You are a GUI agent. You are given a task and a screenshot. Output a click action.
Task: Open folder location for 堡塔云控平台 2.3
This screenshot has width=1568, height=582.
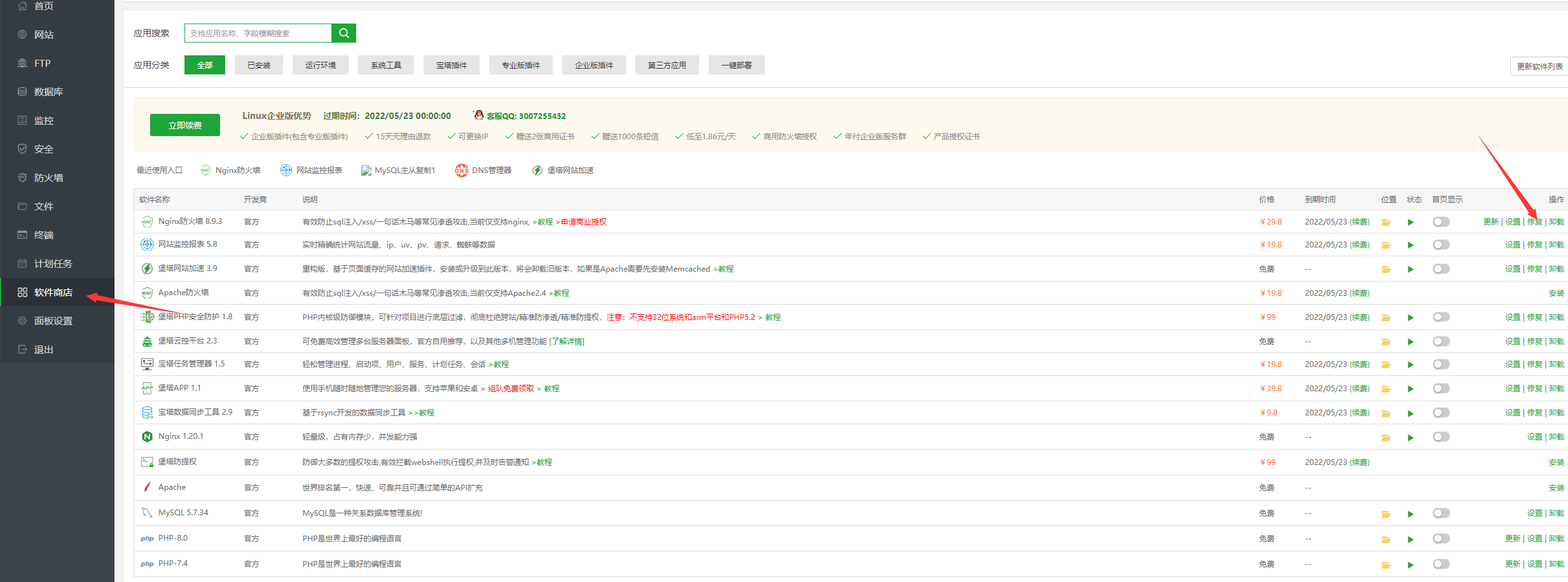point(1385,342)
